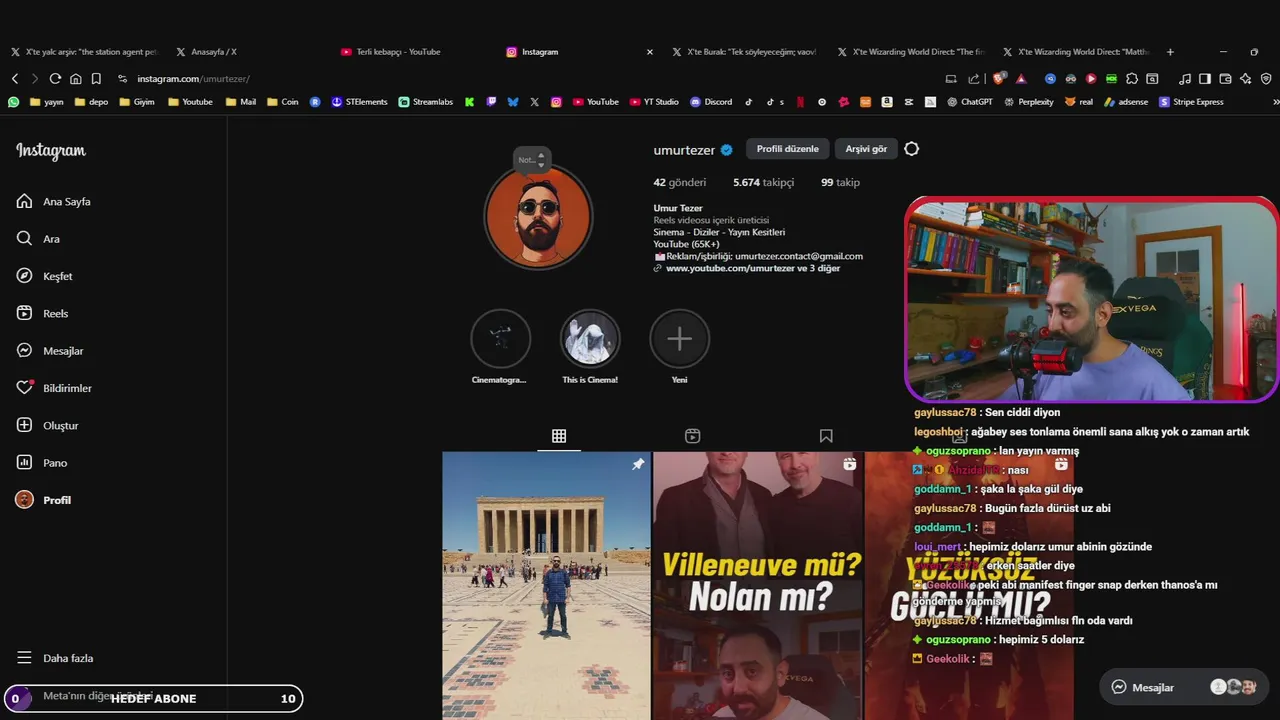
Task: Open the Discord bookmark
Action: [711, 102]
